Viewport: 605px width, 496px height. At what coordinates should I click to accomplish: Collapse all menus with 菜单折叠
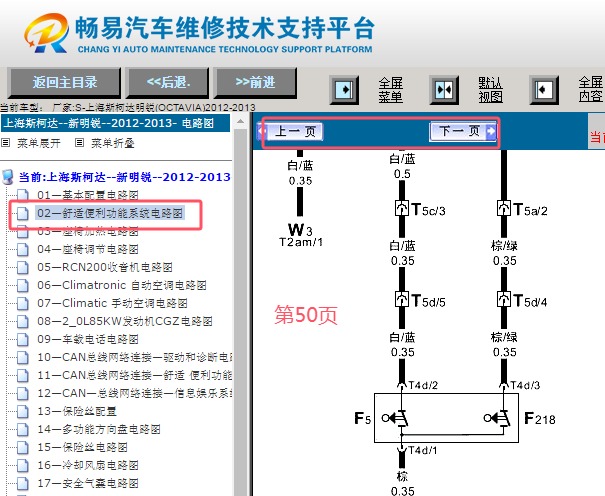[113, 143]
